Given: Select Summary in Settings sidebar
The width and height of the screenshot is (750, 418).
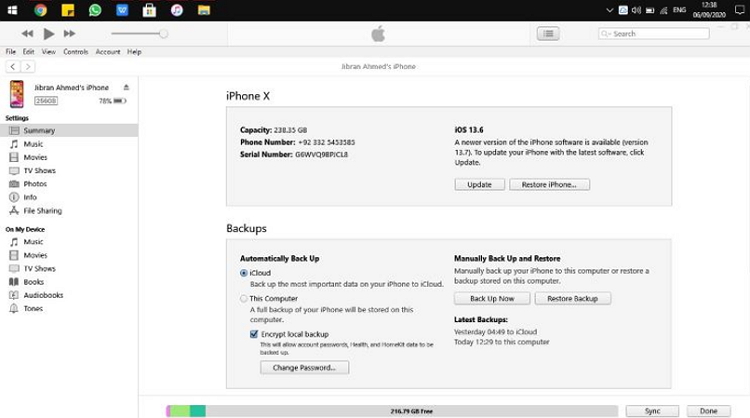Looking at the screenshot, I should coord(69,131).
